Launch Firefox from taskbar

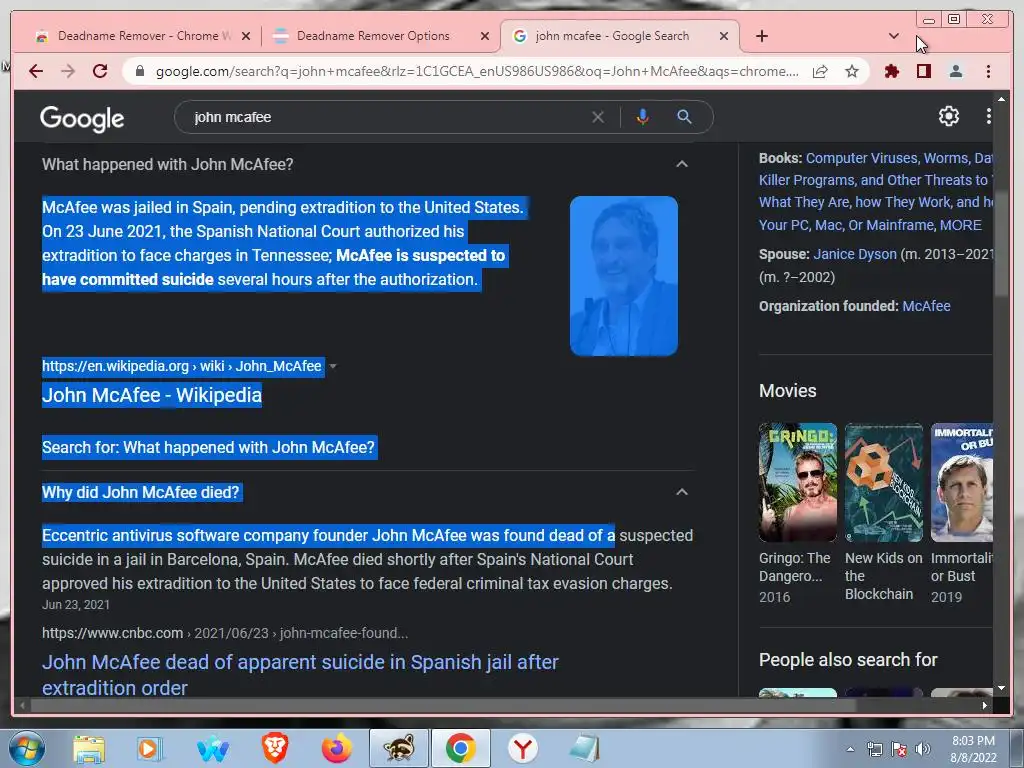pos(336,748)
